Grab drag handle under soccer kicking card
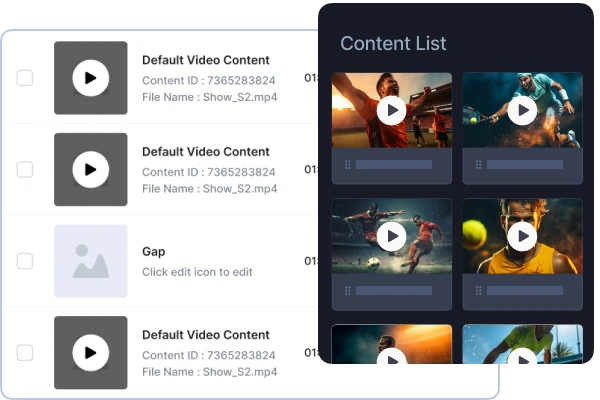Viewport: 600px width, 400px height. tap(347, 291)
